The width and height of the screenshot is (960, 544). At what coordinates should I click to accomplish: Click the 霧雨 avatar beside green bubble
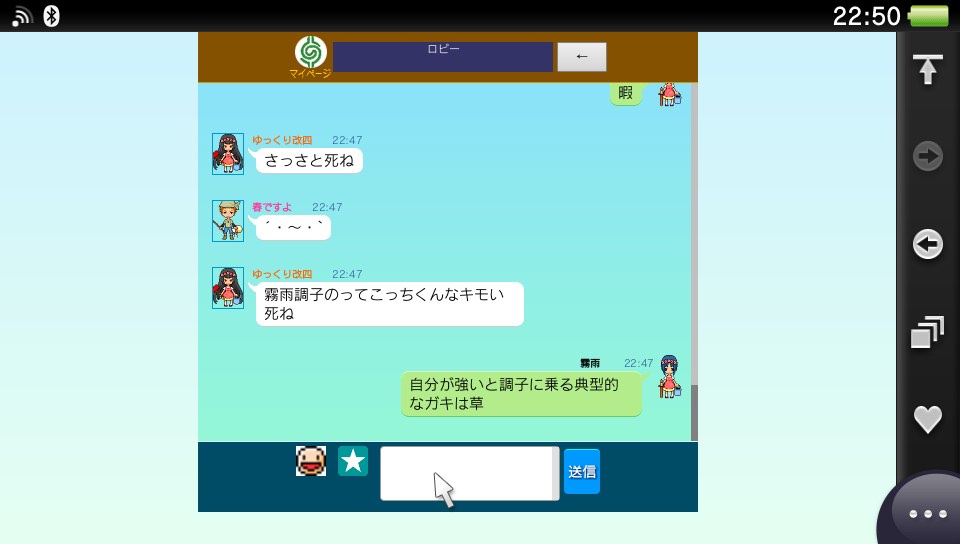point(669,377)
